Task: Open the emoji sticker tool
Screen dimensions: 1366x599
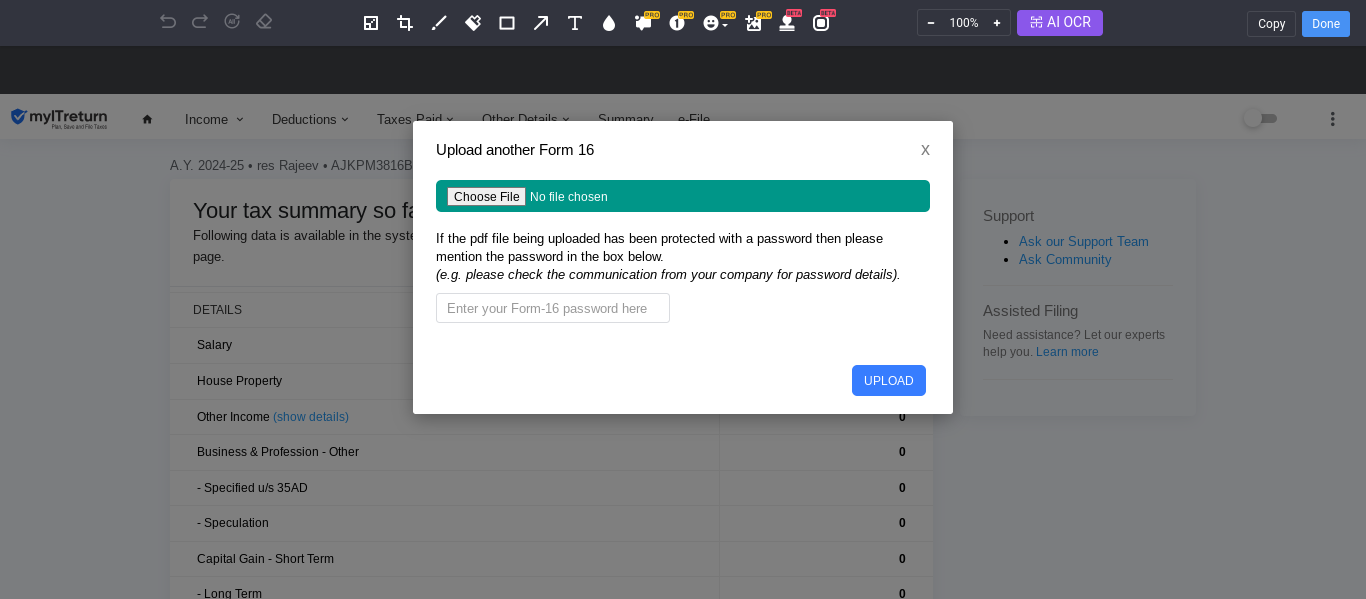Action: (712, 23)
